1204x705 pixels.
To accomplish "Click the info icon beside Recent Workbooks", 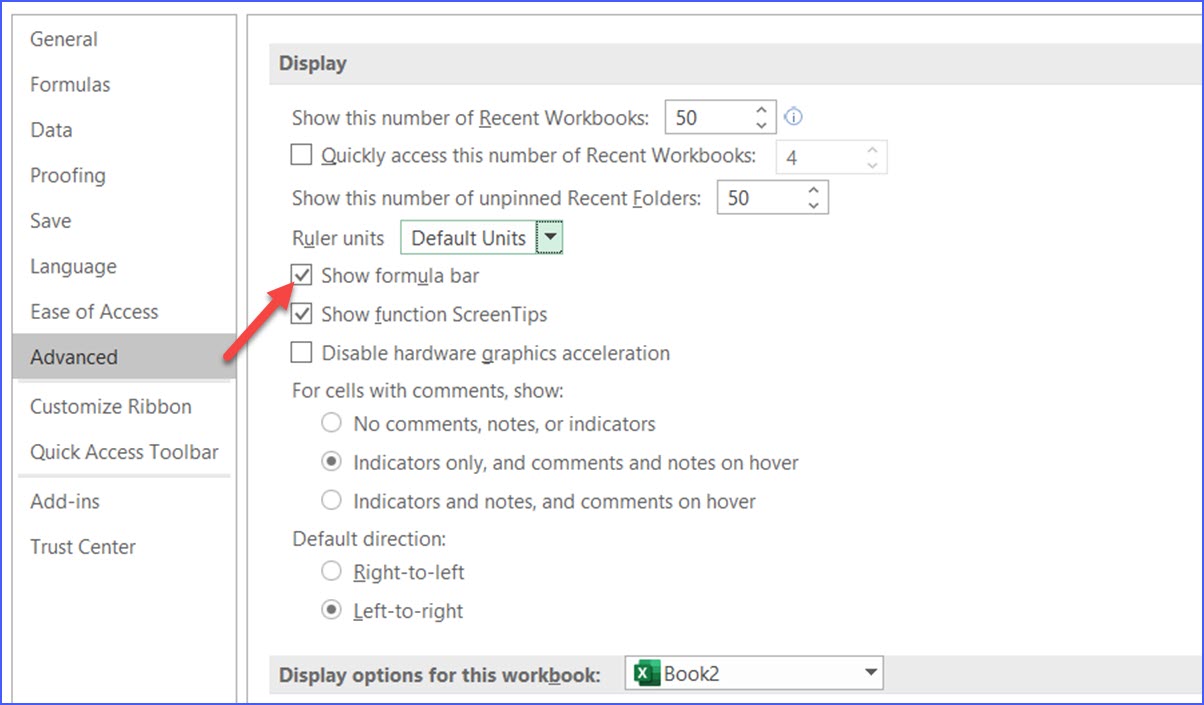I will 794,117.
